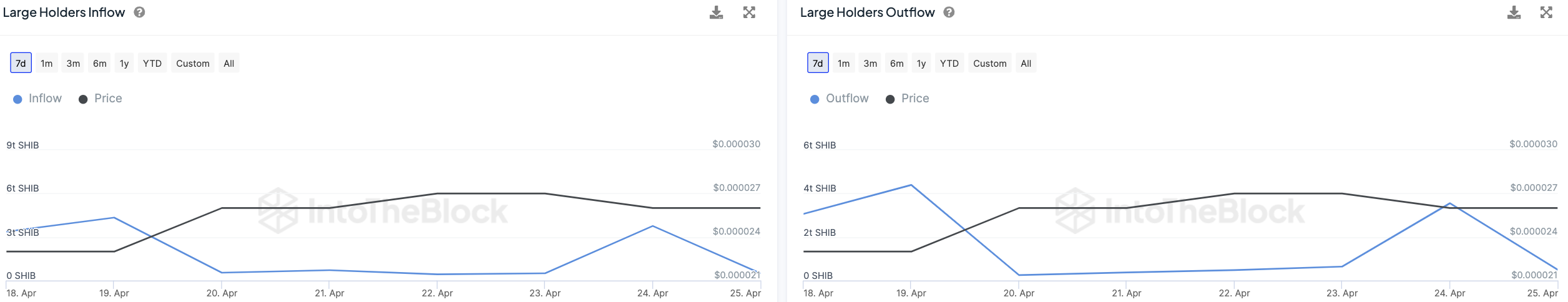Image resolution: width=1568 pixels, height=302 pixels.
Task: Choose Custom date range for Outflow chart
Action: [x=989, y=63]
